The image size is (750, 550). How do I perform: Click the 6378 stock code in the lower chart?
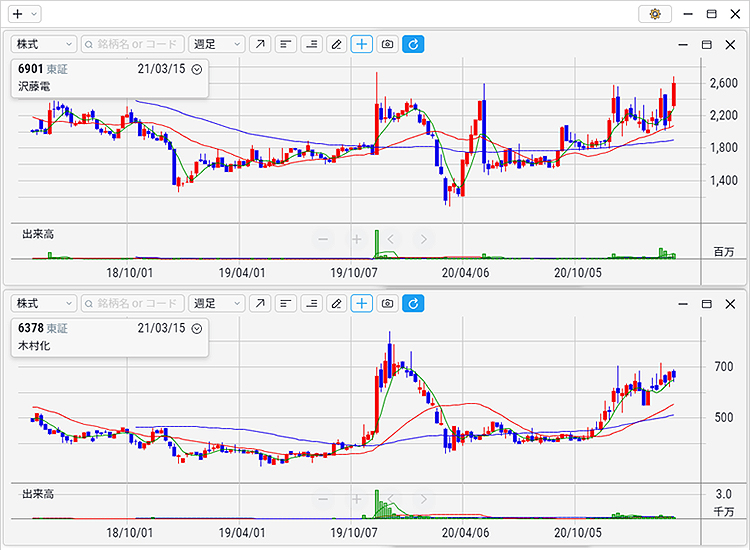coord(31,328)
